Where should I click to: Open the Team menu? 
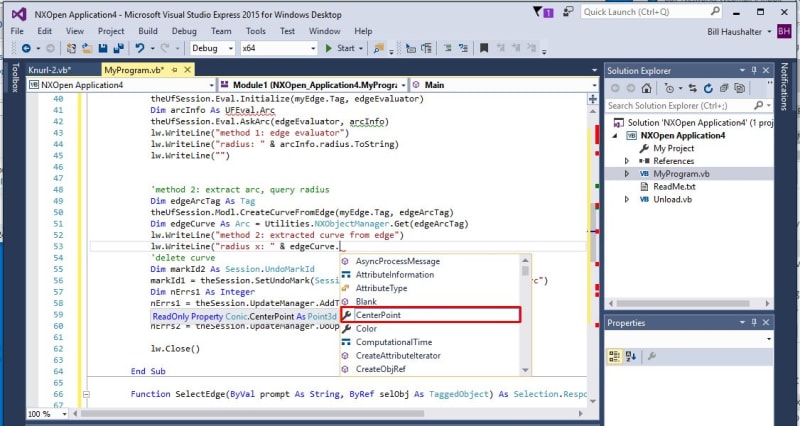221,31
